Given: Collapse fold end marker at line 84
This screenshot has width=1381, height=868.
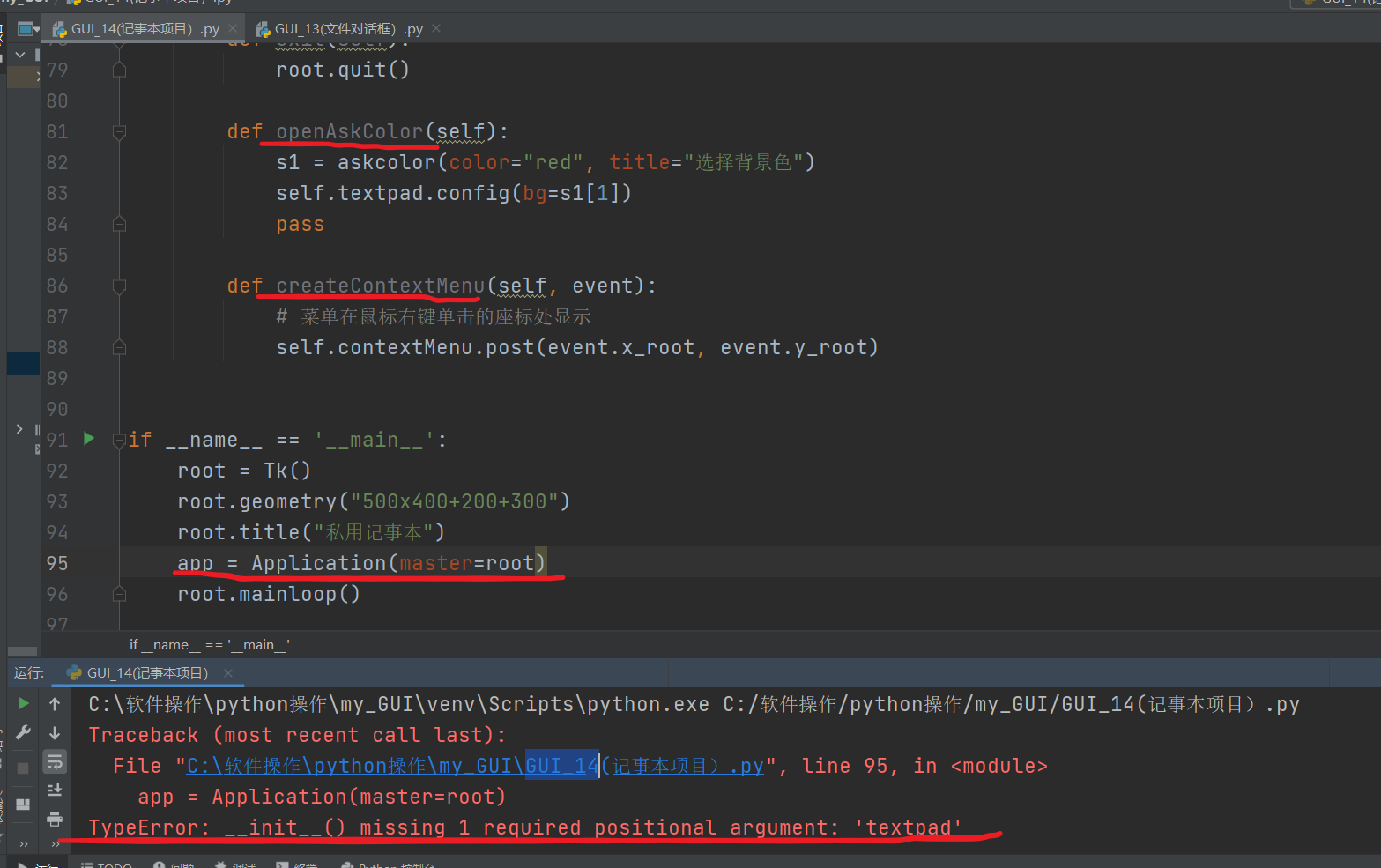Looking at the screenshot, I should pos(119,224).
